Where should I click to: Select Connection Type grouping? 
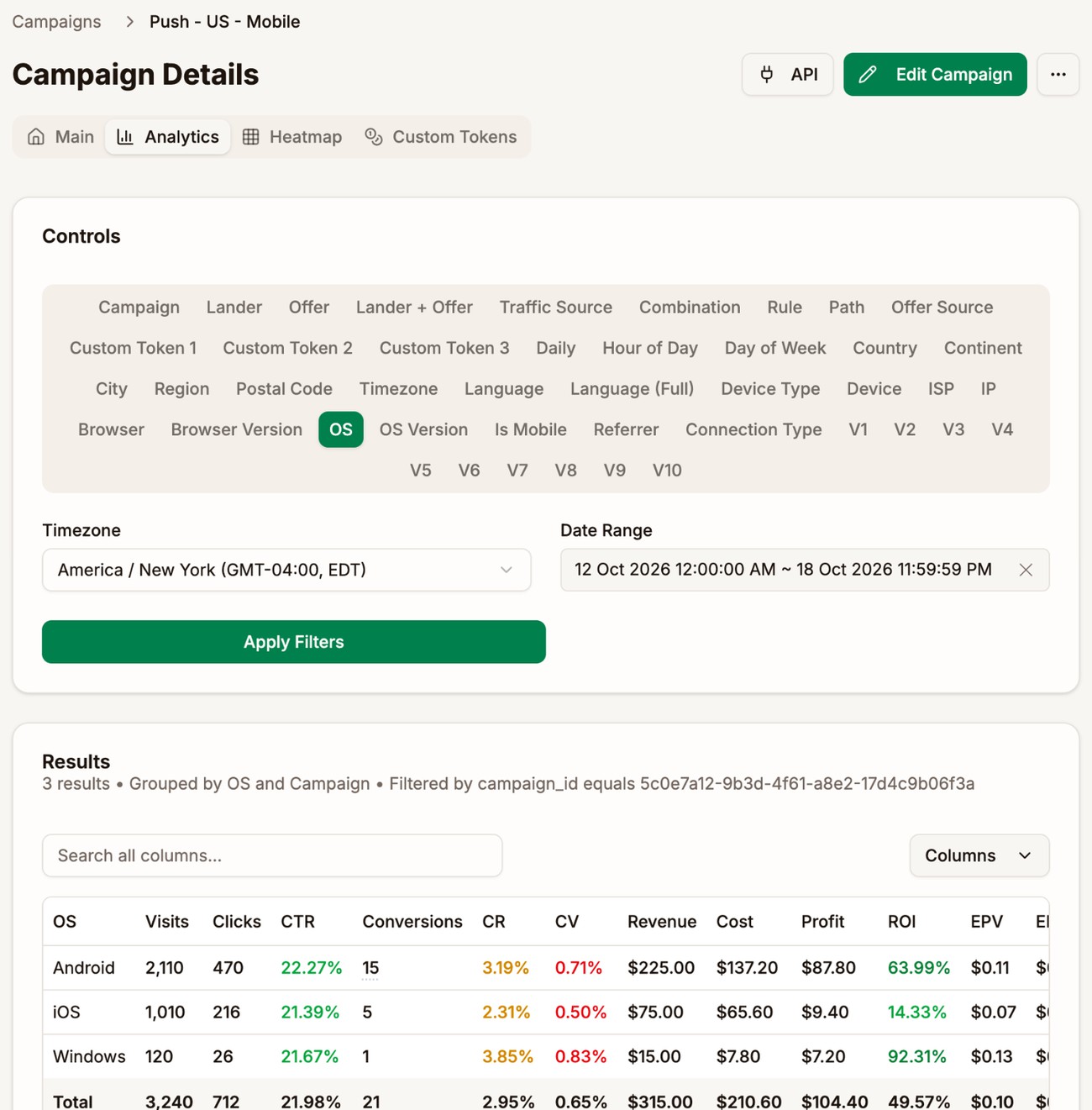[753, 429]
